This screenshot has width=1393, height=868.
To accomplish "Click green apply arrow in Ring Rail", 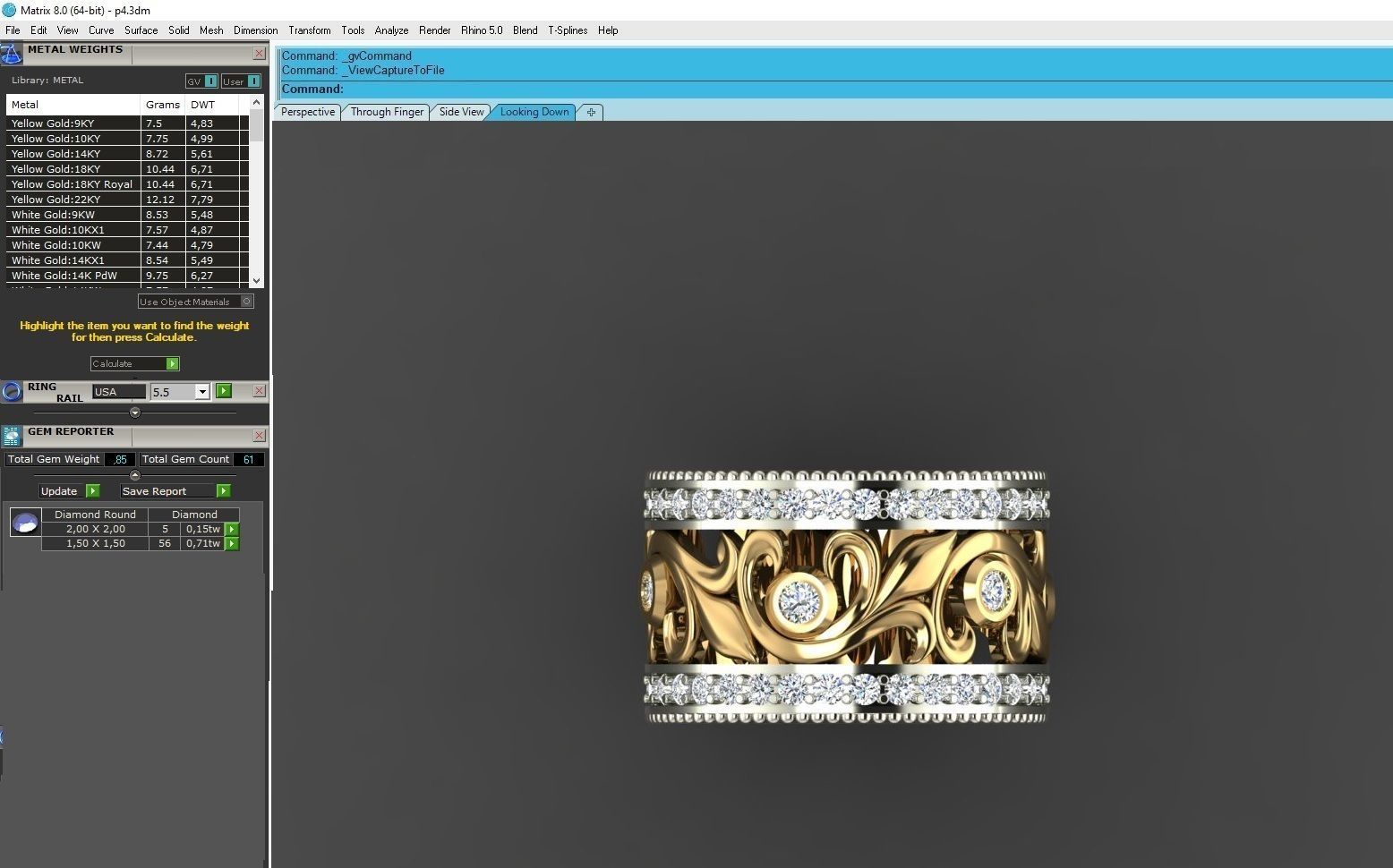I will tap(224, 391).
